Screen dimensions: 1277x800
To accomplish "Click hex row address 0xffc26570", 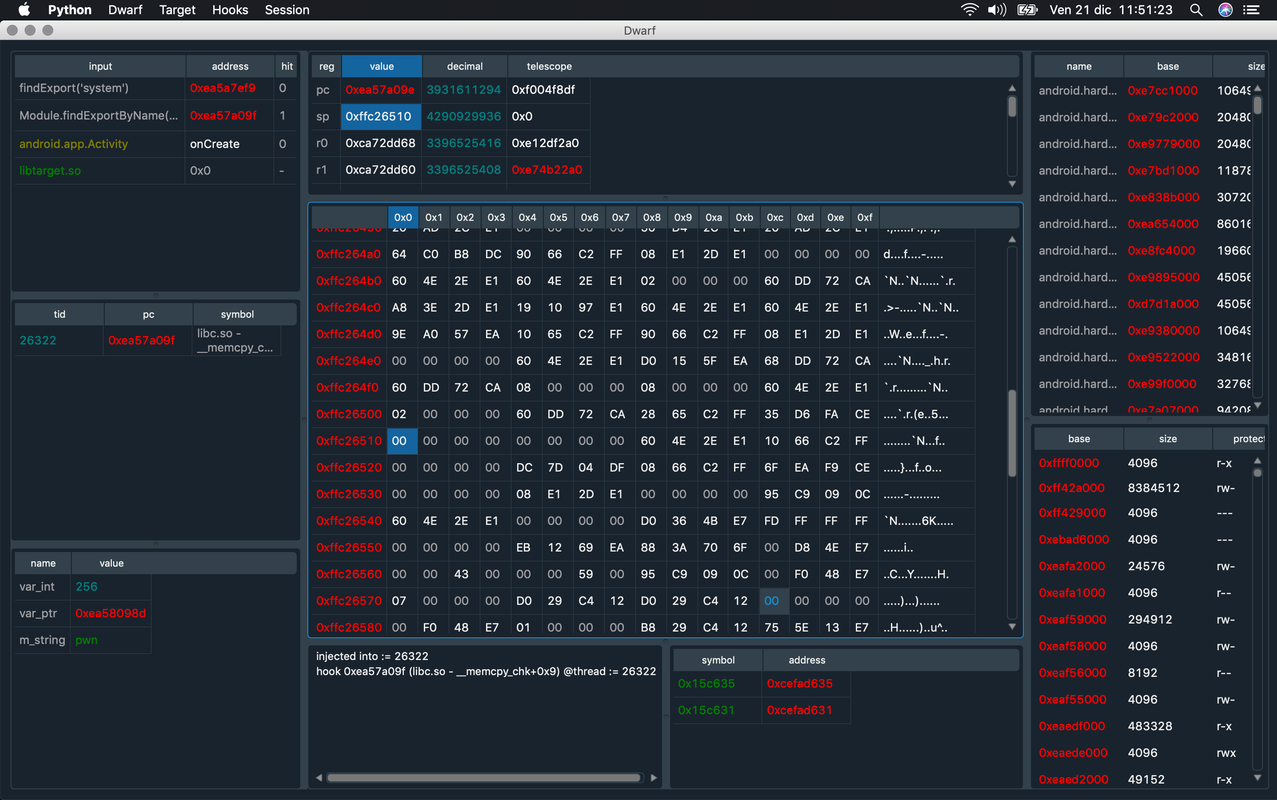I will click(x=349, y=601).
